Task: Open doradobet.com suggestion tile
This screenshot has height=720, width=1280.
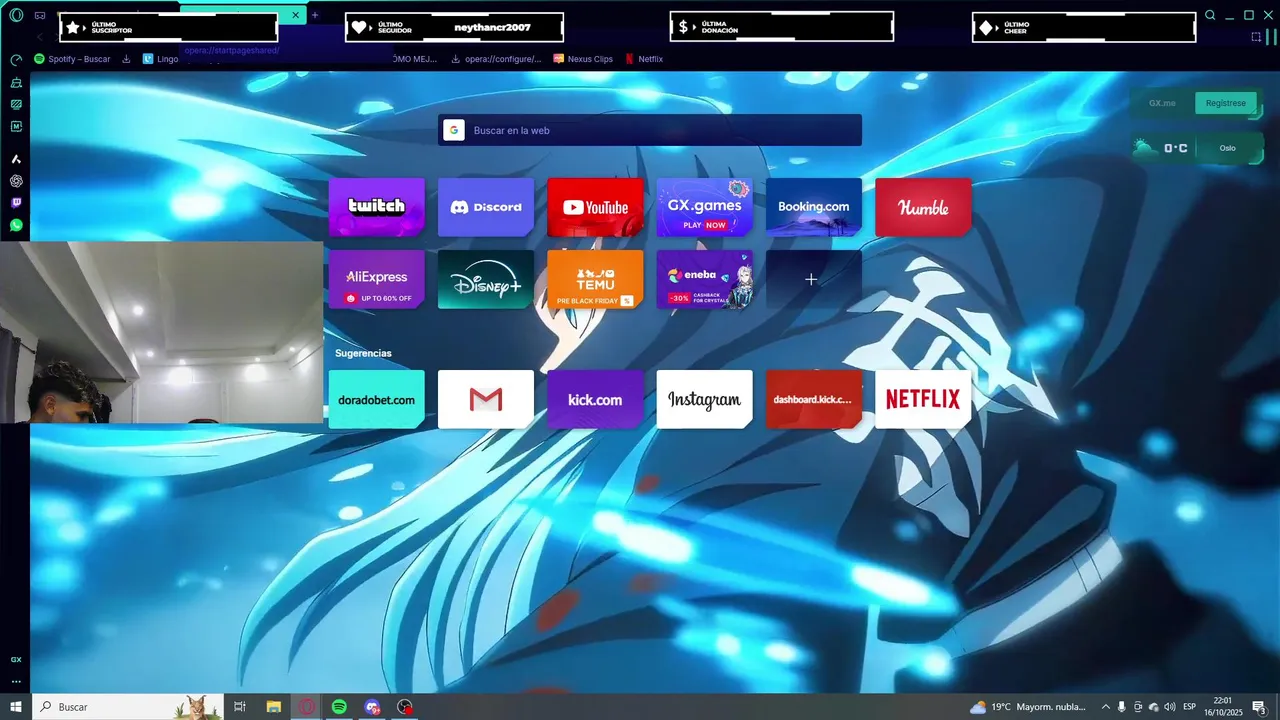Action: (x=377, y=399)
